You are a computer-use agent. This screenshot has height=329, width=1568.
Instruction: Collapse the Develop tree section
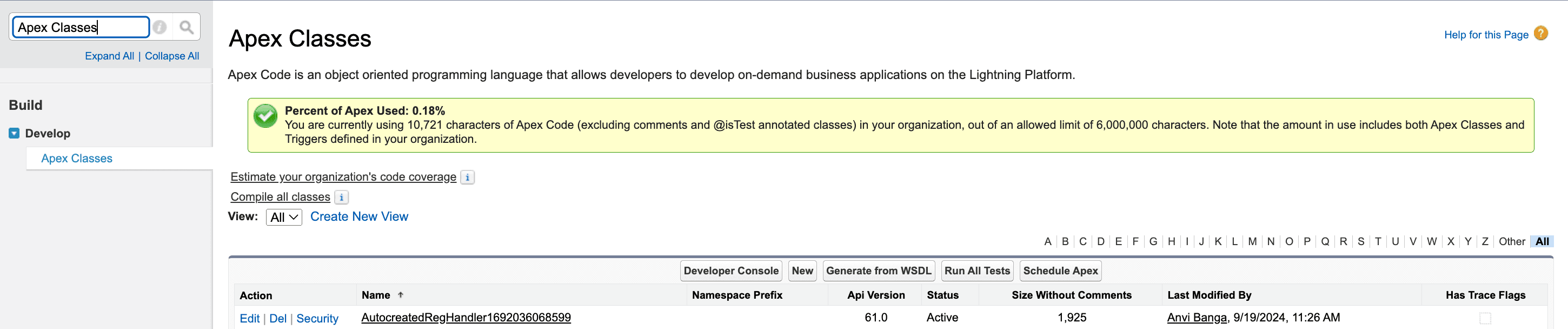(14, 134)
